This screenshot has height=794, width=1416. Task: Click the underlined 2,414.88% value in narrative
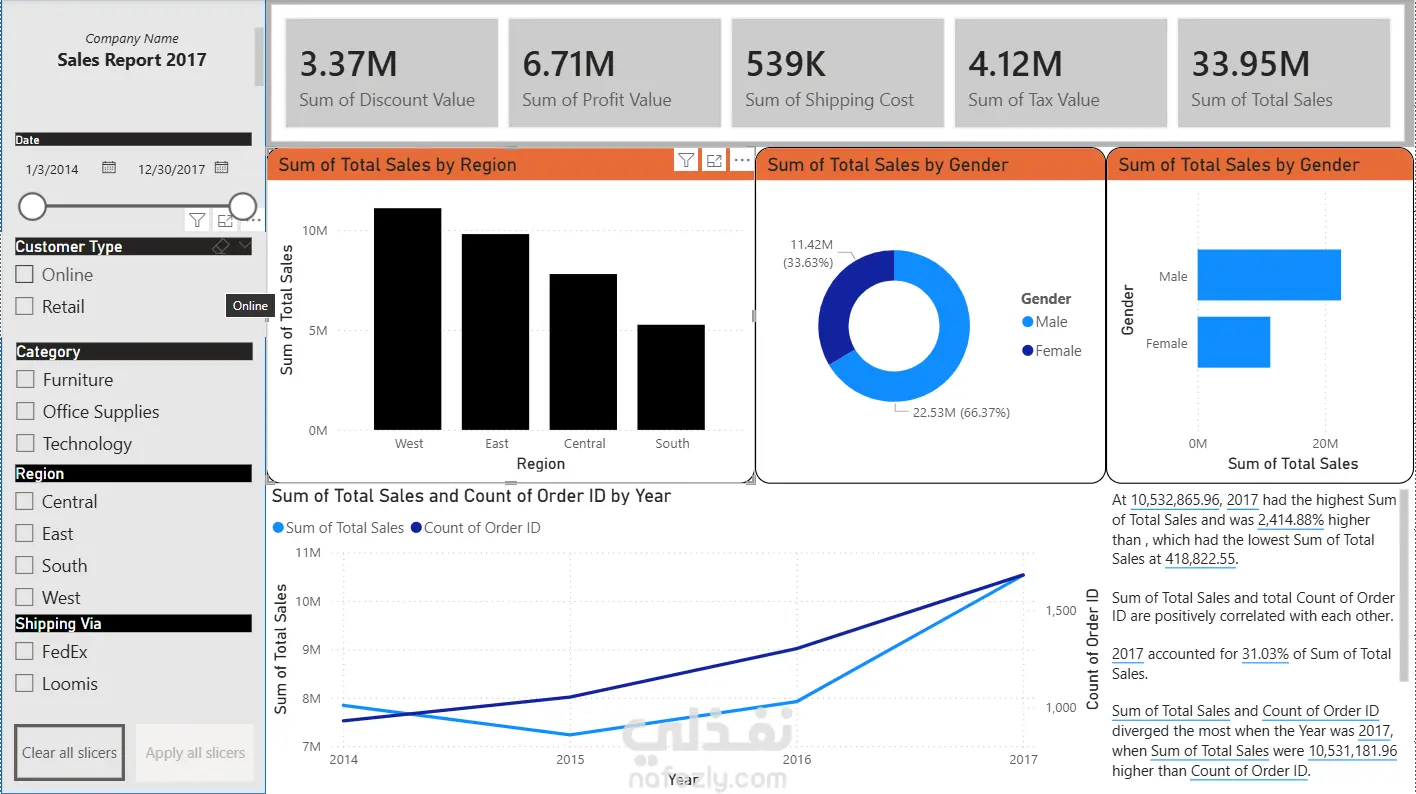(x=1291, y=520)
